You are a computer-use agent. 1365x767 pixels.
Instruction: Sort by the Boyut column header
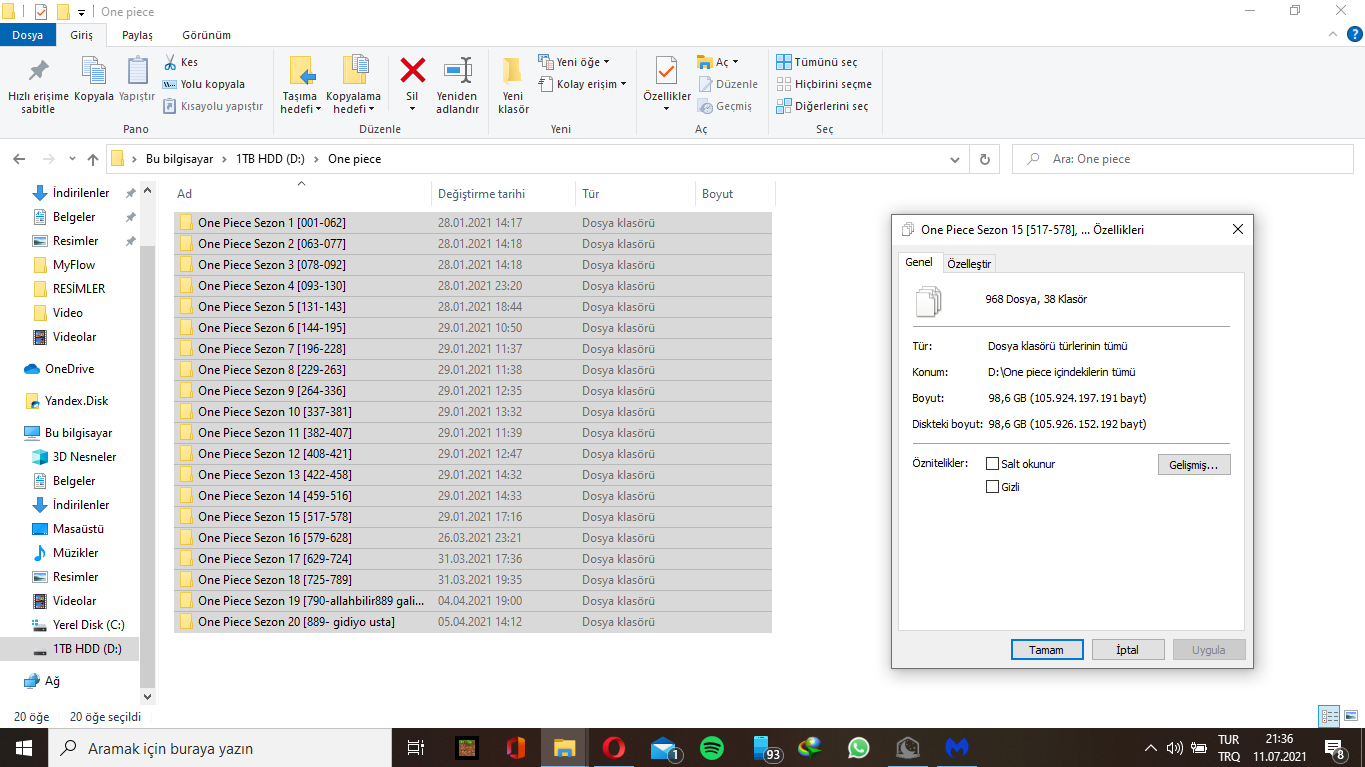(x=734, y=194)
